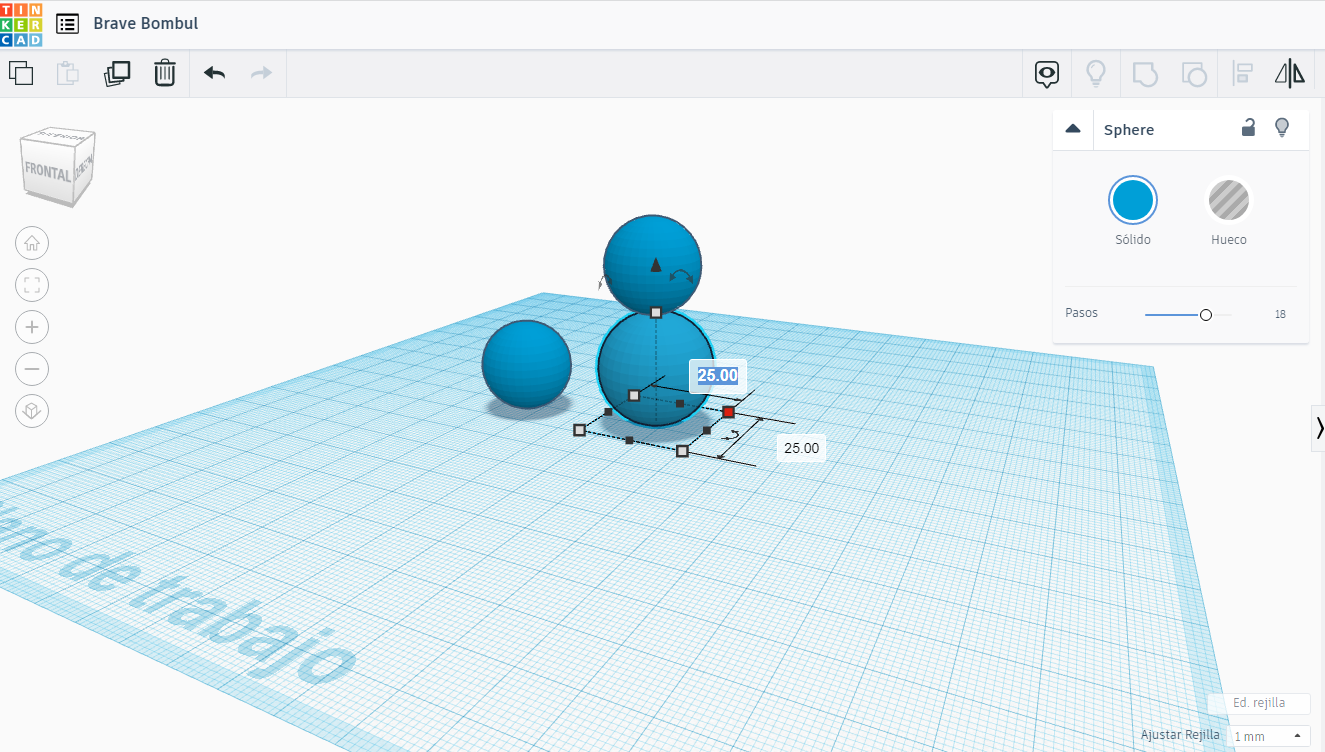Click the Mirror tool icon
Viewport: 1325px width, 752px height.
[1290, 73]
